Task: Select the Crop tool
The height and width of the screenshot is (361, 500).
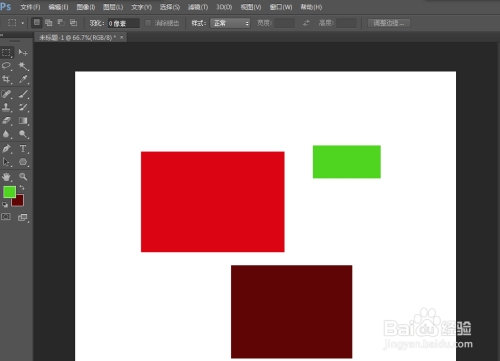Action: [x=6, y=79]
